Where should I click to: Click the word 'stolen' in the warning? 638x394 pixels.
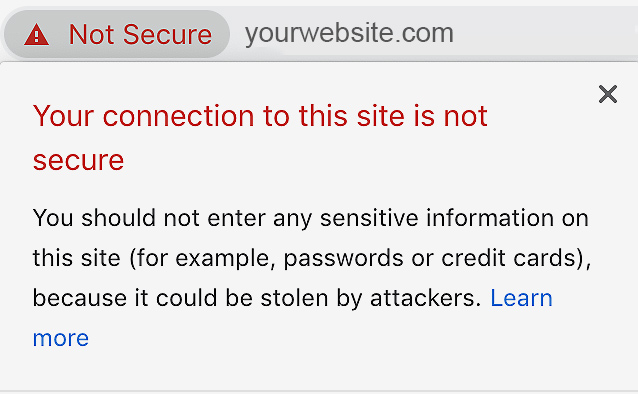point(294,298)
